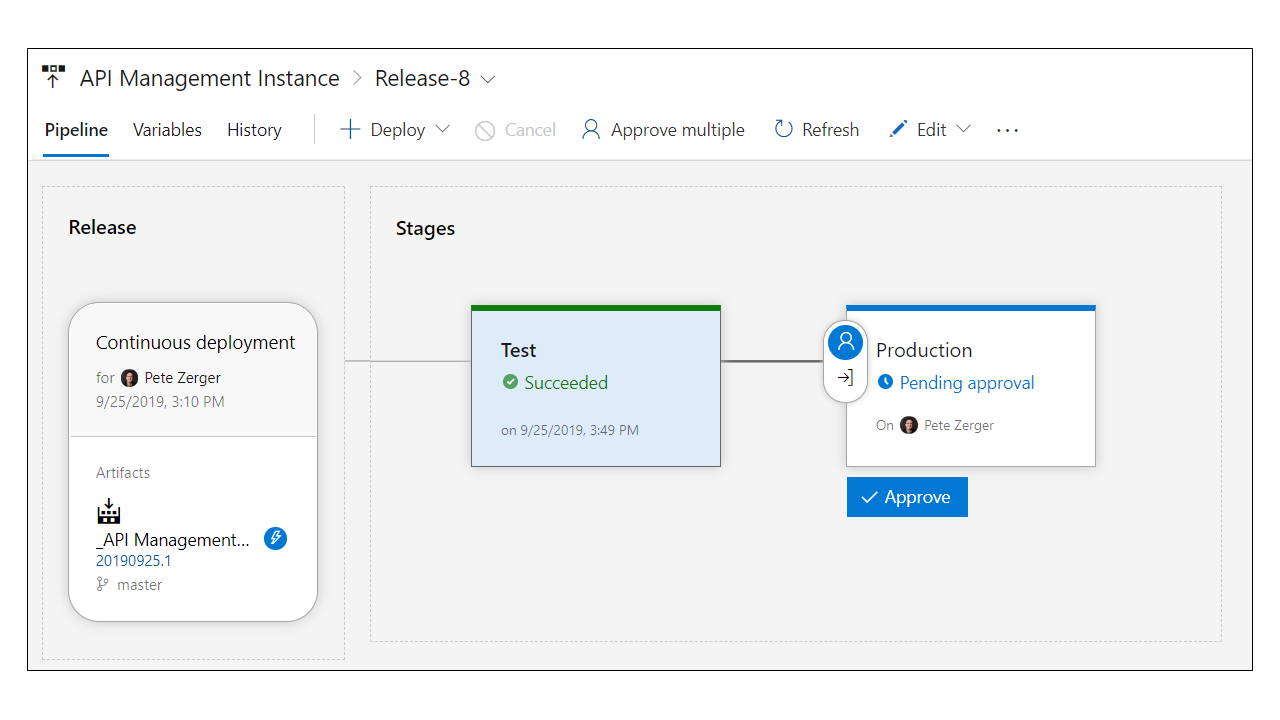The image size is (1280, 720).
Task: Click the pencil Edit icon
Action: 898,129
